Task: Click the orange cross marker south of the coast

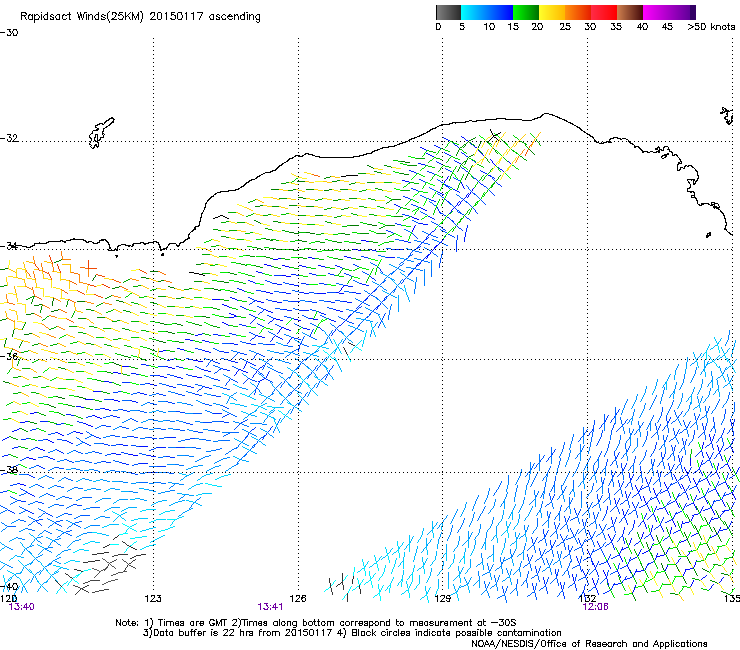Action: tap(88, 269)
